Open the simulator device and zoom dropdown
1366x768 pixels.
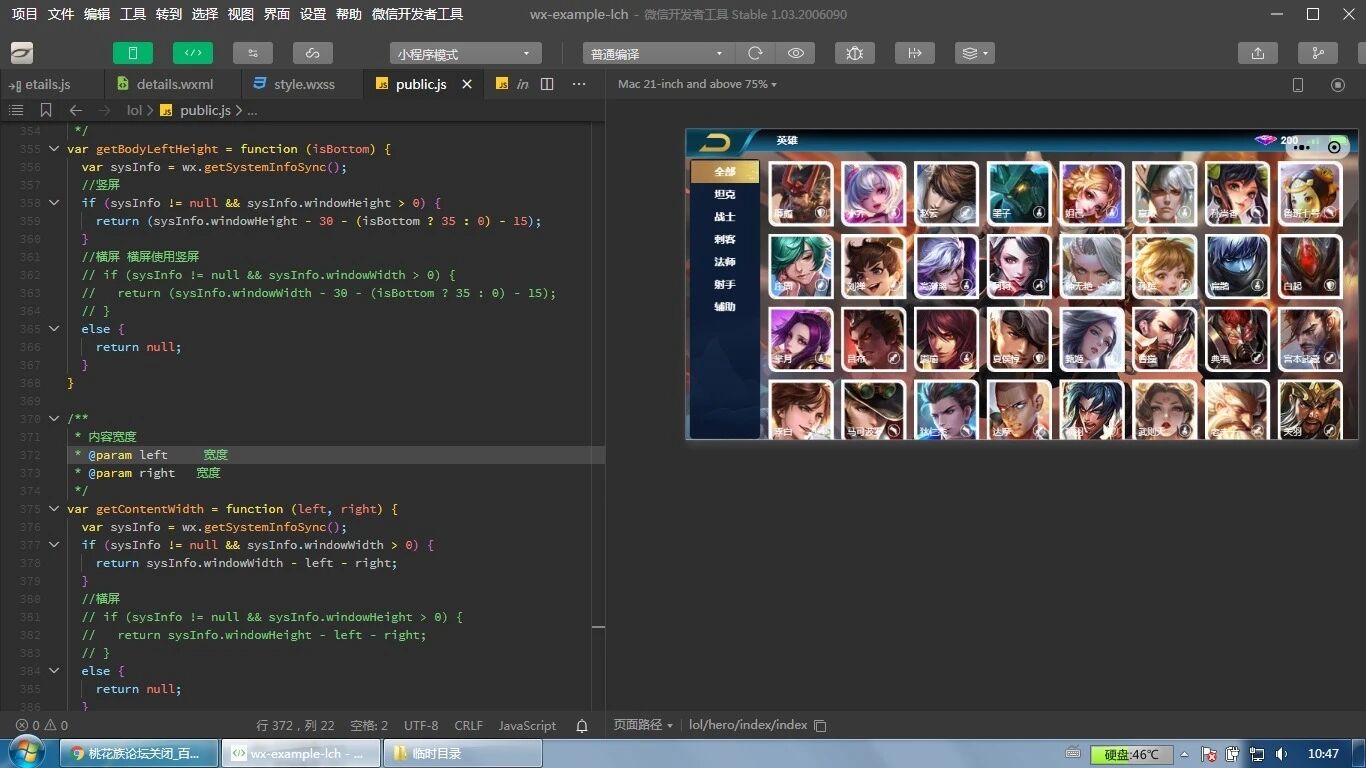click(697, 84)
